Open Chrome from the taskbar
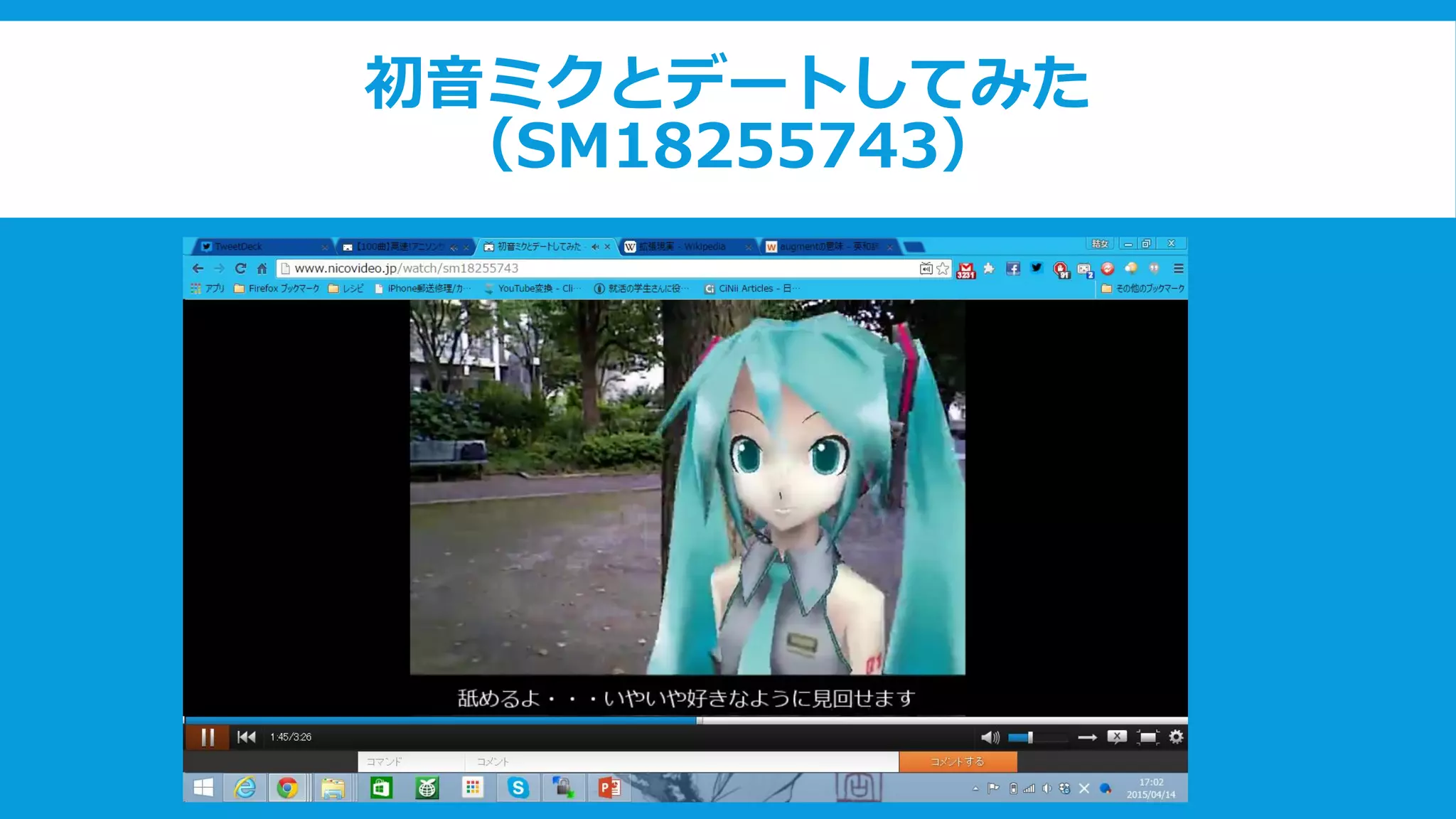The height and width of the screenshot is (819, 1456). pos(287,788)
